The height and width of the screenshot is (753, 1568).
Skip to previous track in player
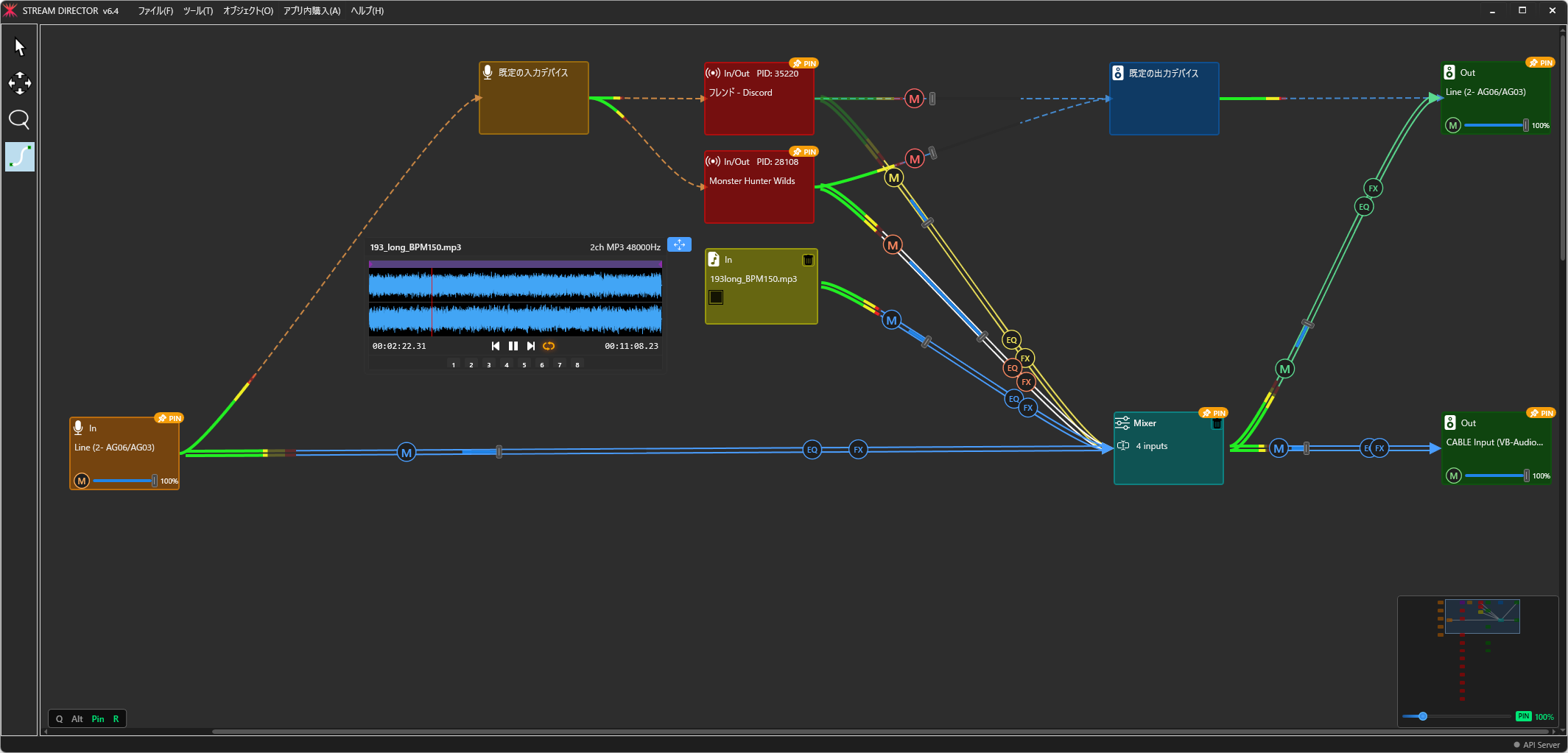tap(496, 346)
